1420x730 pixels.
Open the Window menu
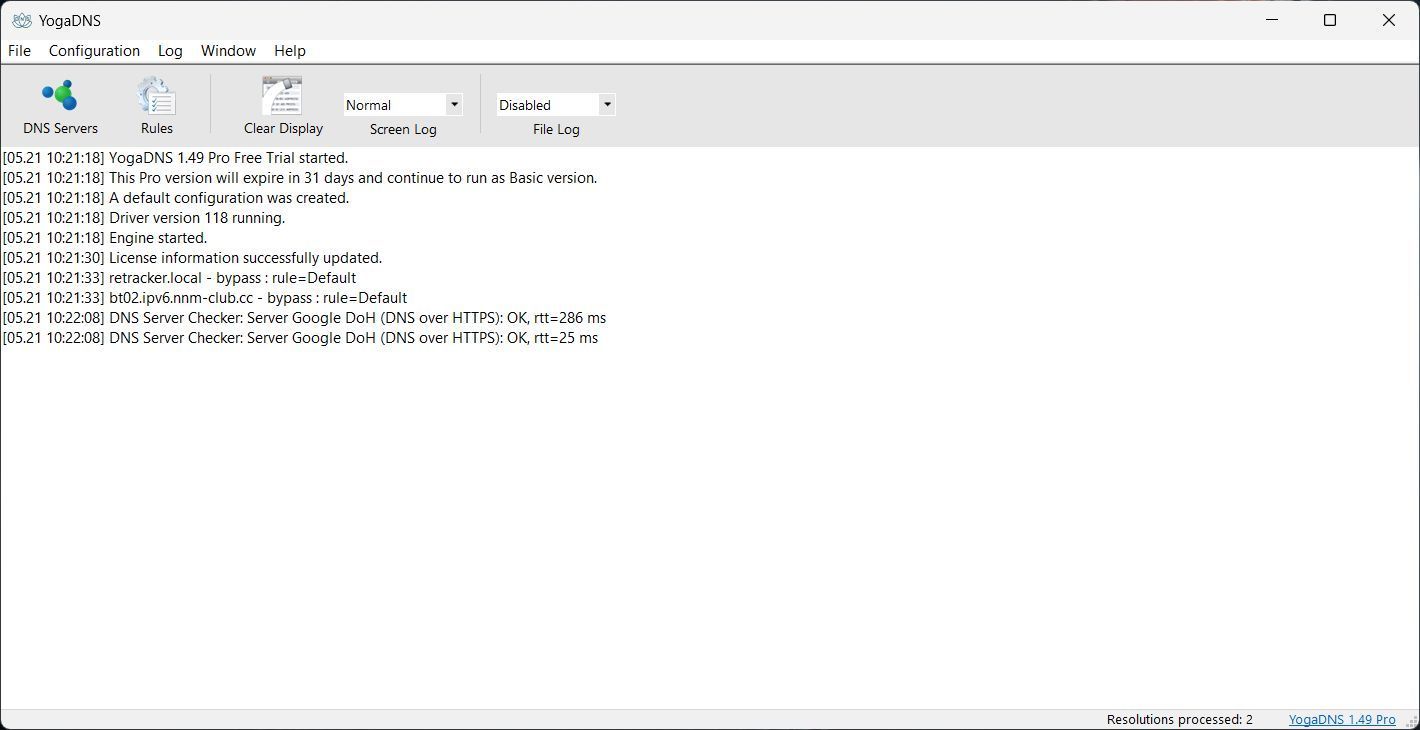point(228,51)
